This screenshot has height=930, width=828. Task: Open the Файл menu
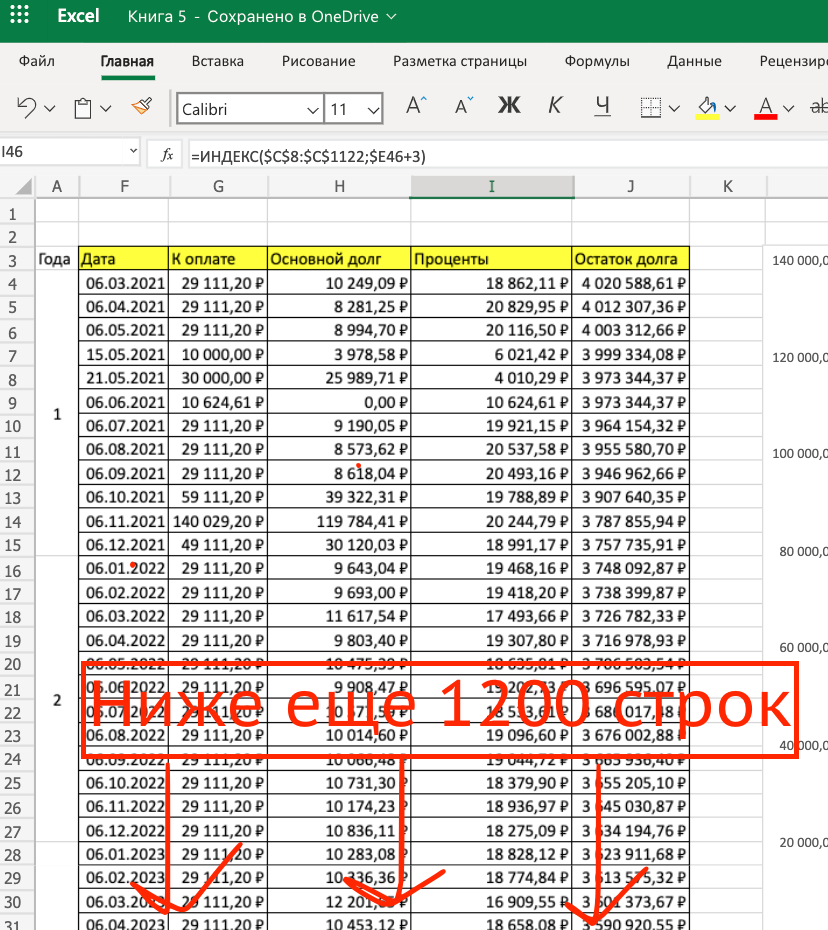(x=35, y=60)
